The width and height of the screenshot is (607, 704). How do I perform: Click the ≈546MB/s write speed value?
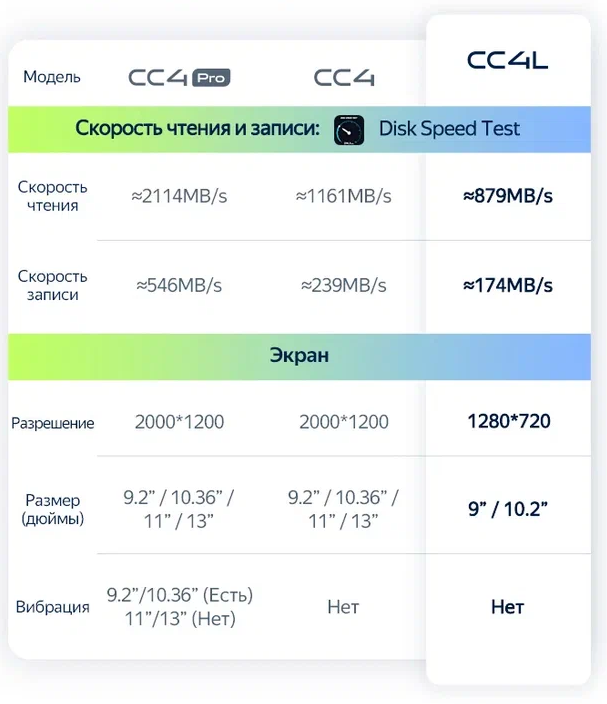pos(179,286)
